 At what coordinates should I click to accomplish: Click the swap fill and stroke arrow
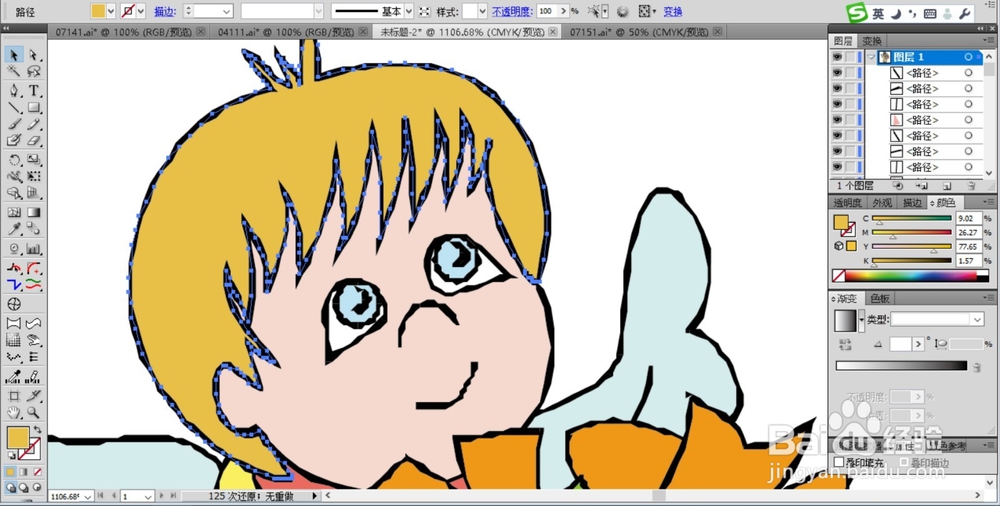(x=38, y=430)
